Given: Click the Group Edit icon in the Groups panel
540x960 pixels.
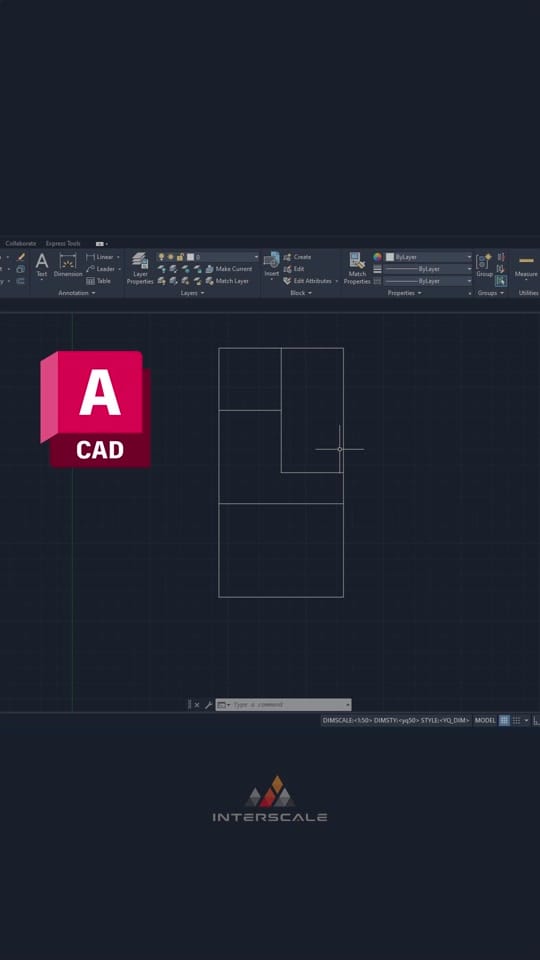Looking at the screenshot, I should (x=501, y=269).
